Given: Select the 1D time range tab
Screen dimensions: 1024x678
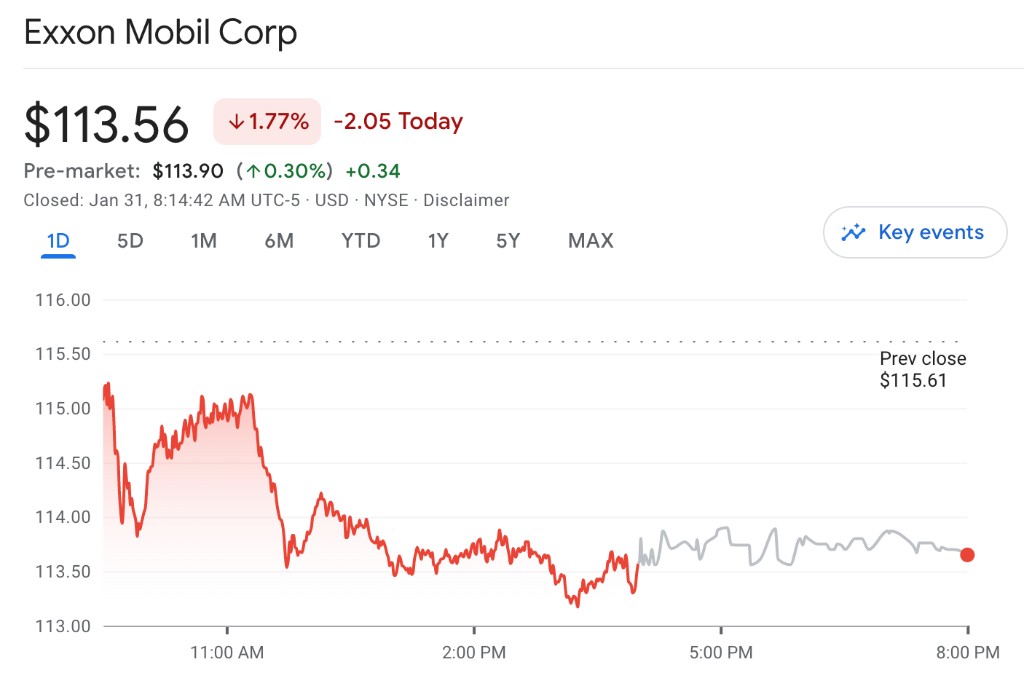Looking at the screenshot, I should tap(58, 241).
